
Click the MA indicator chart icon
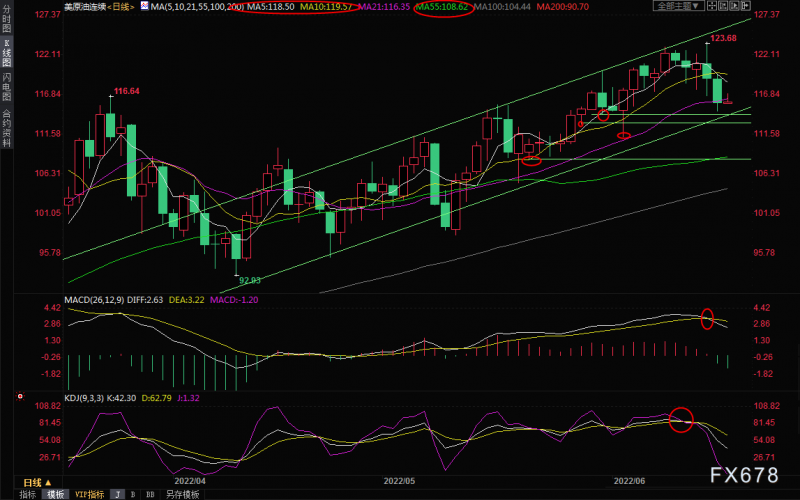[144, 7]
